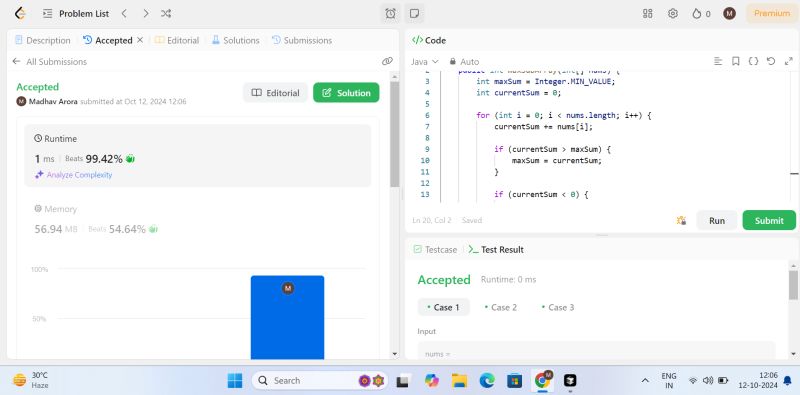The height and width of the screenshot is (395, 800).
Task: Switch to the Testcase tab
Action: (x=435, y=250)
